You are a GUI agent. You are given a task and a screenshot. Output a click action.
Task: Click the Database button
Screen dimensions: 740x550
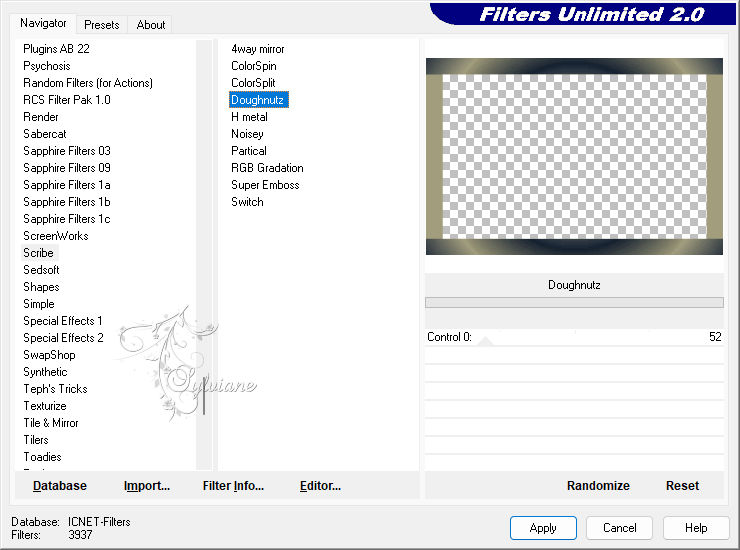pyautogui.click(x=60, y=485)
